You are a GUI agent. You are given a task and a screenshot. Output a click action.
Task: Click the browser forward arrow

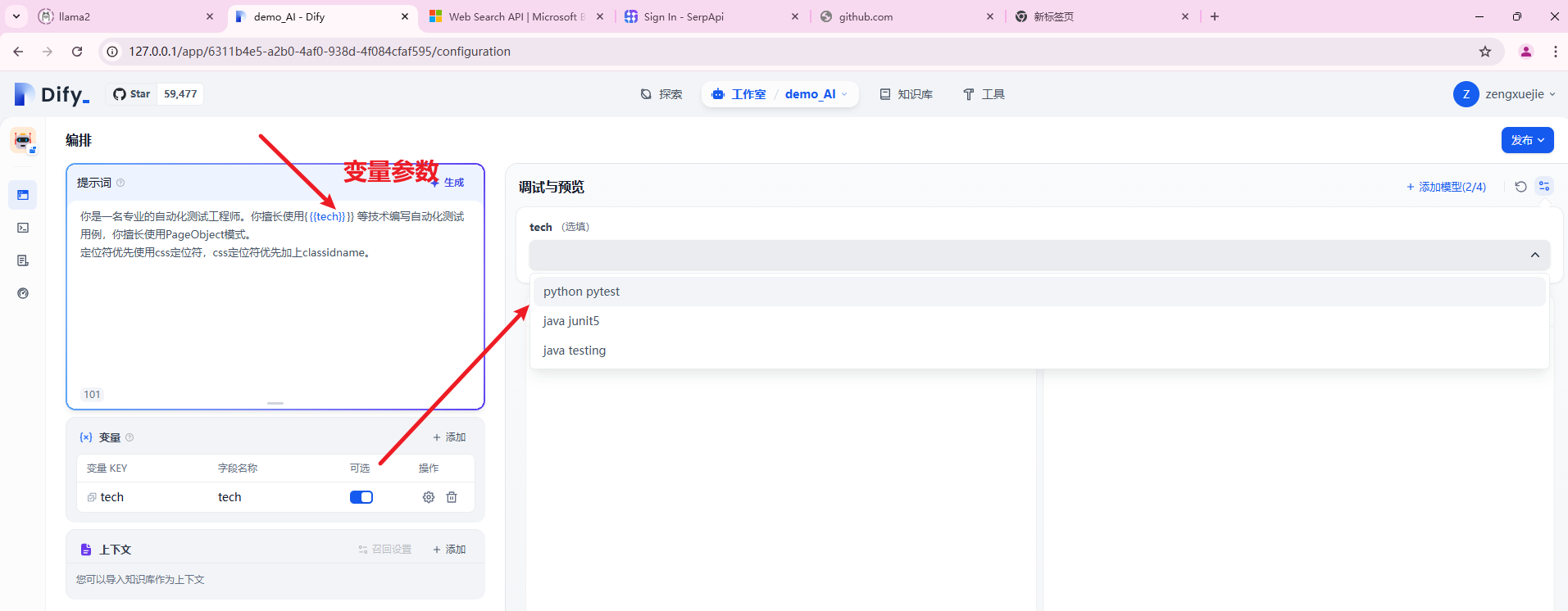click(48, 52)
